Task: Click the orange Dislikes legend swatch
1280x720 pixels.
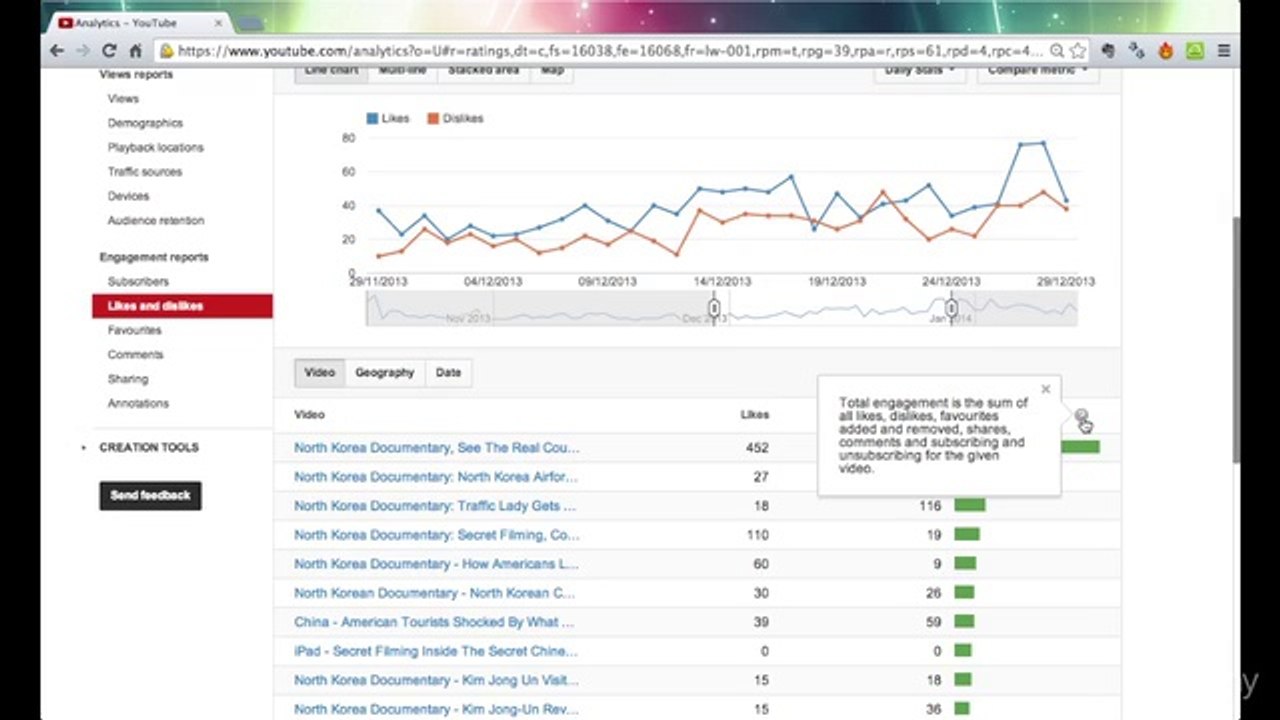Action: (433, 118)
